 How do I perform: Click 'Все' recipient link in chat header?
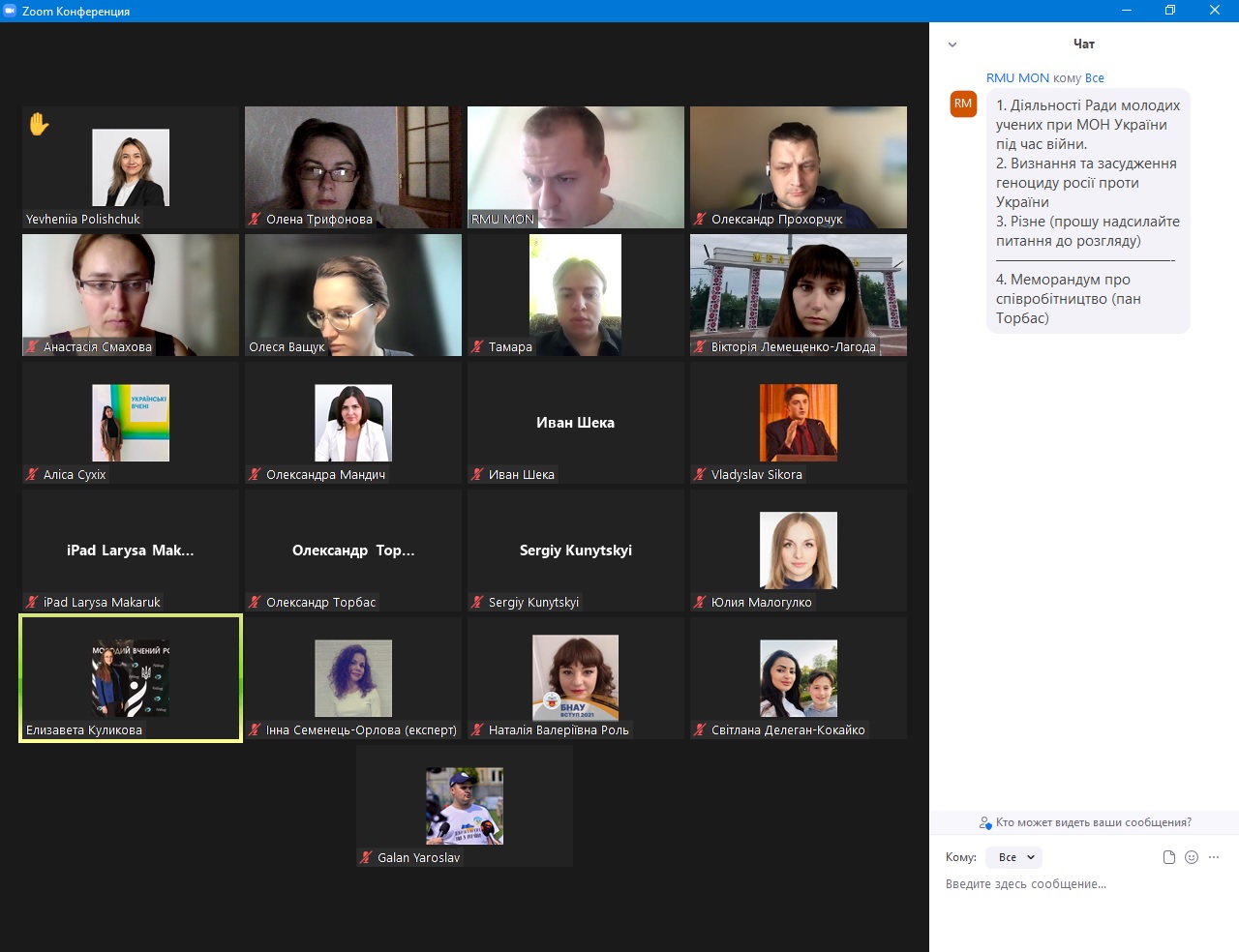[x=1094, y=78]
